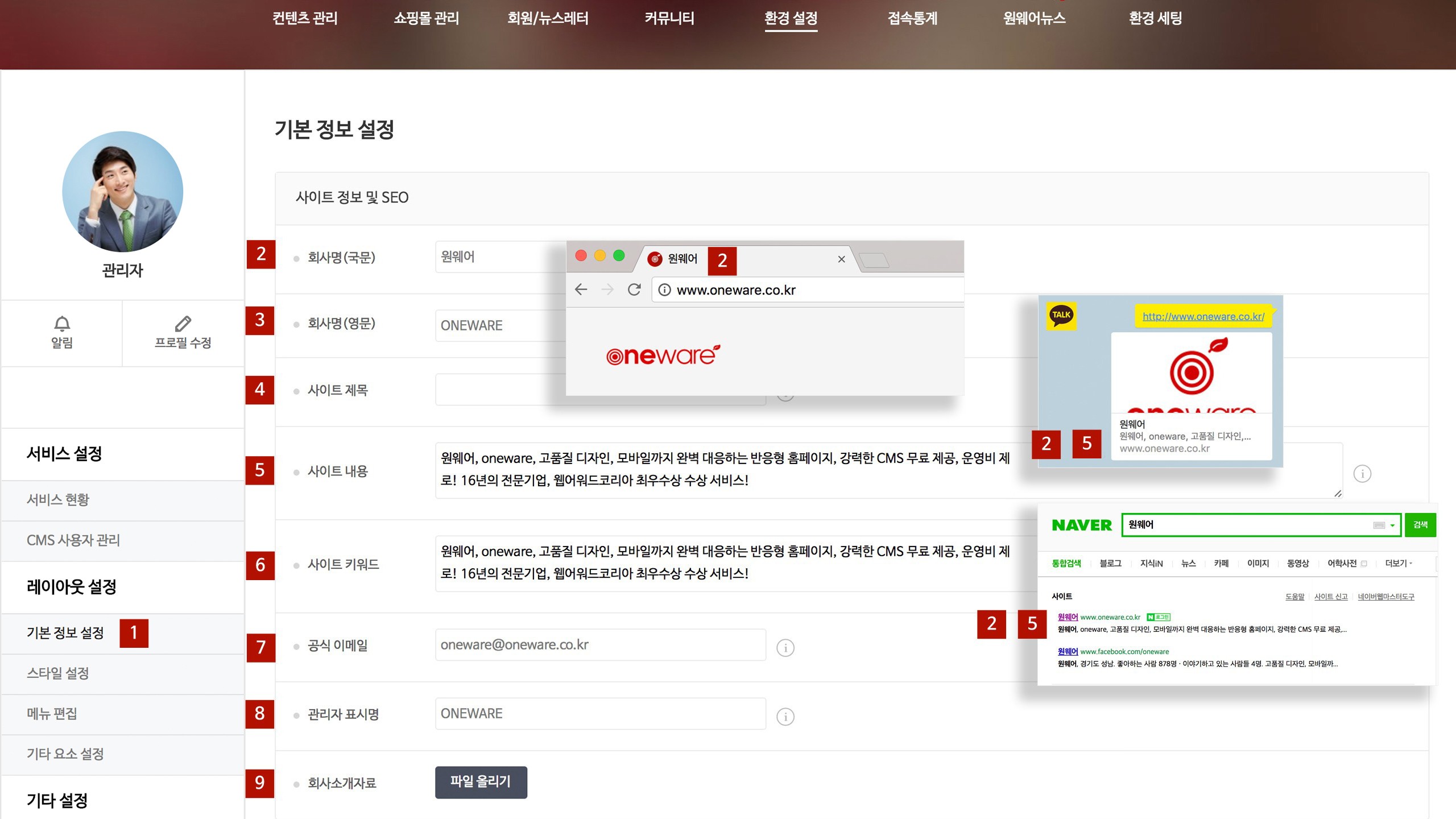Close the 원웨어 browser tab with X
Screen dimensions: 1456x819
(x=841, y=259)
